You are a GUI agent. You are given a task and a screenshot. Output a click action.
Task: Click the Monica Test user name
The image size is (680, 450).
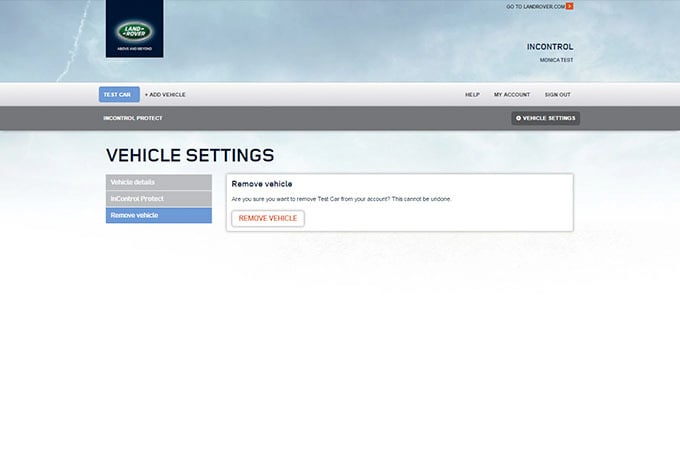coord(556,60)
